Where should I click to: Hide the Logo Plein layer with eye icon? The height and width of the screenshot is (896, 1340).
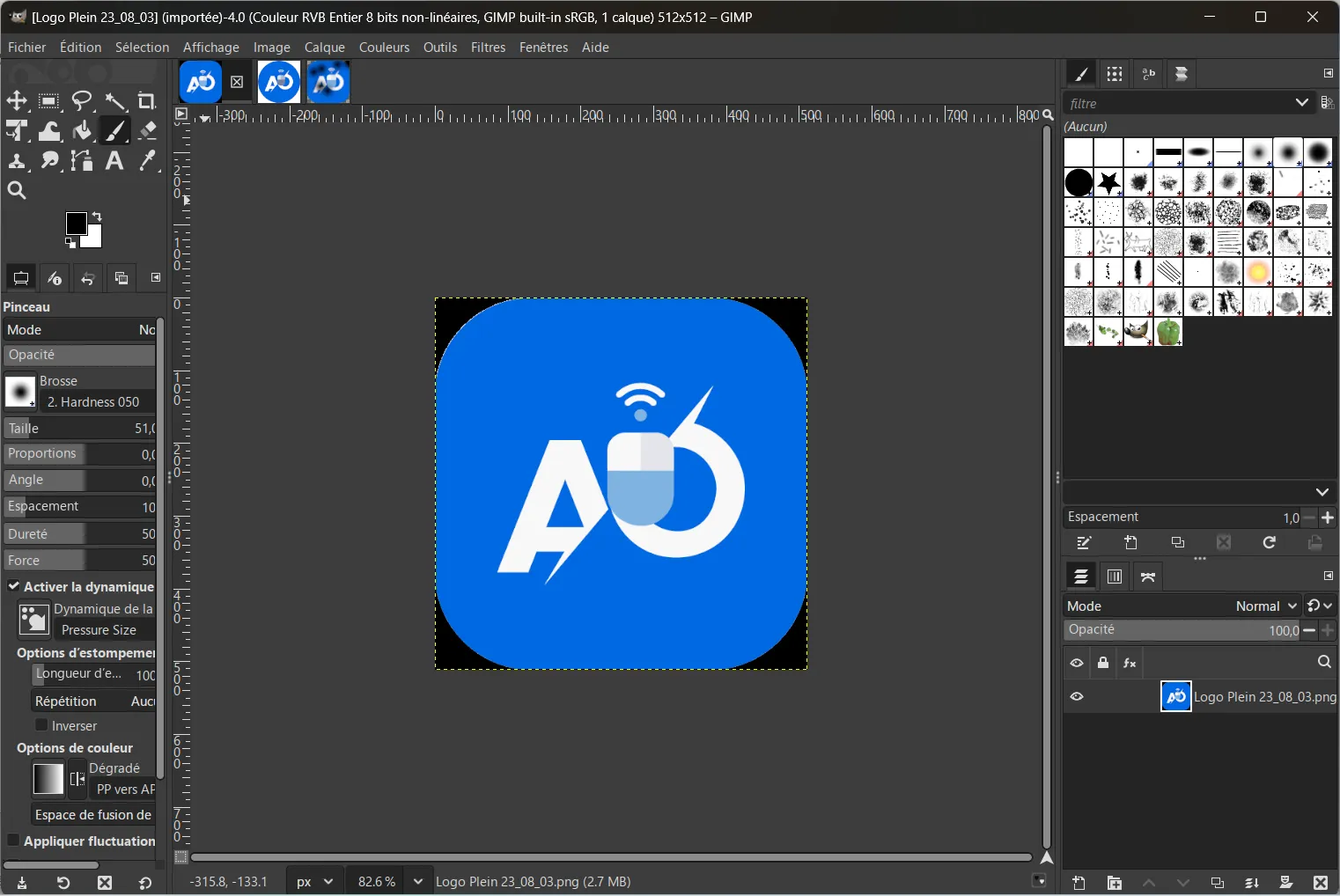1077,696
